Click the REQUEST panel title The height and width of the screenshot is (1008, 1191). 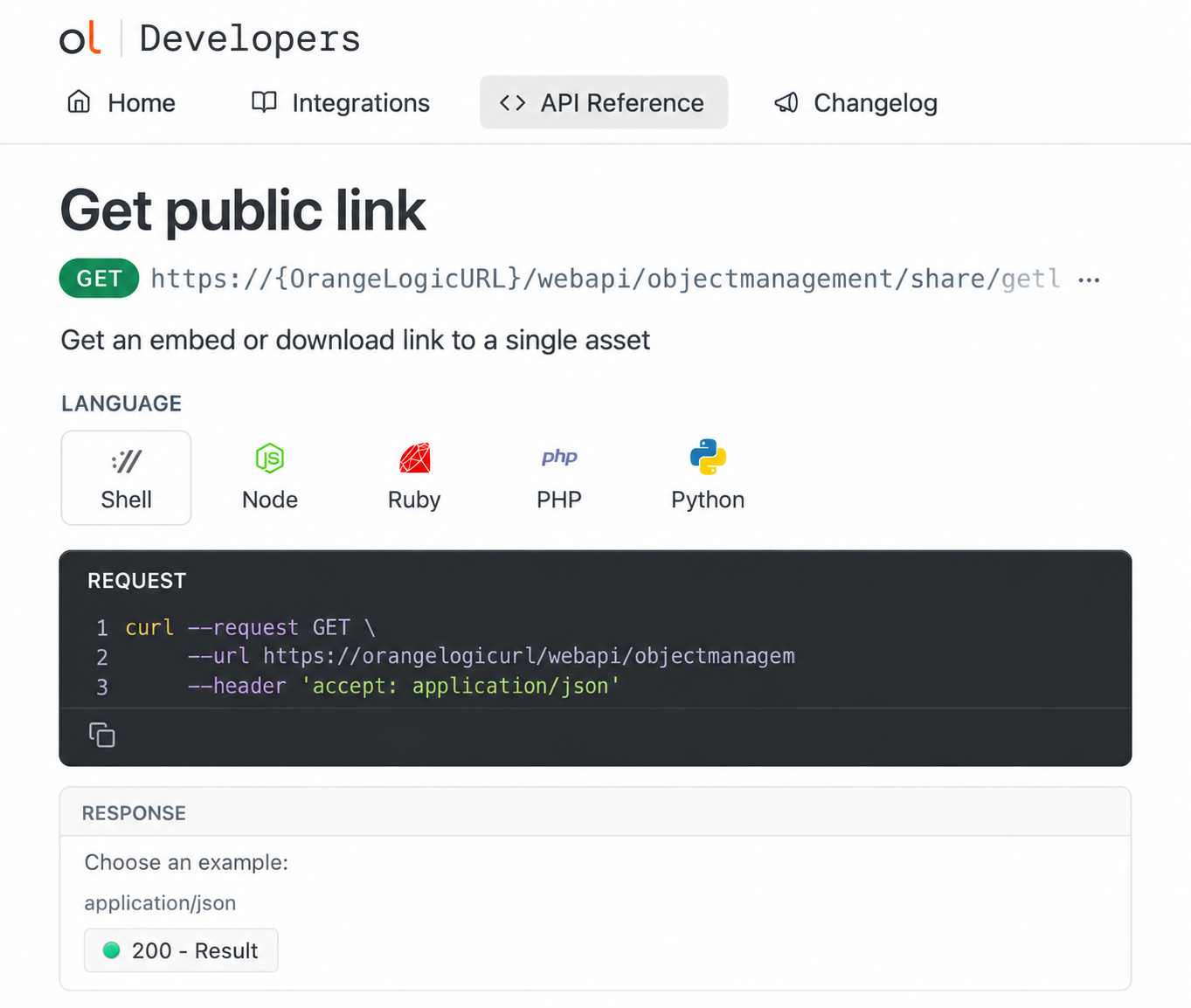137,581
